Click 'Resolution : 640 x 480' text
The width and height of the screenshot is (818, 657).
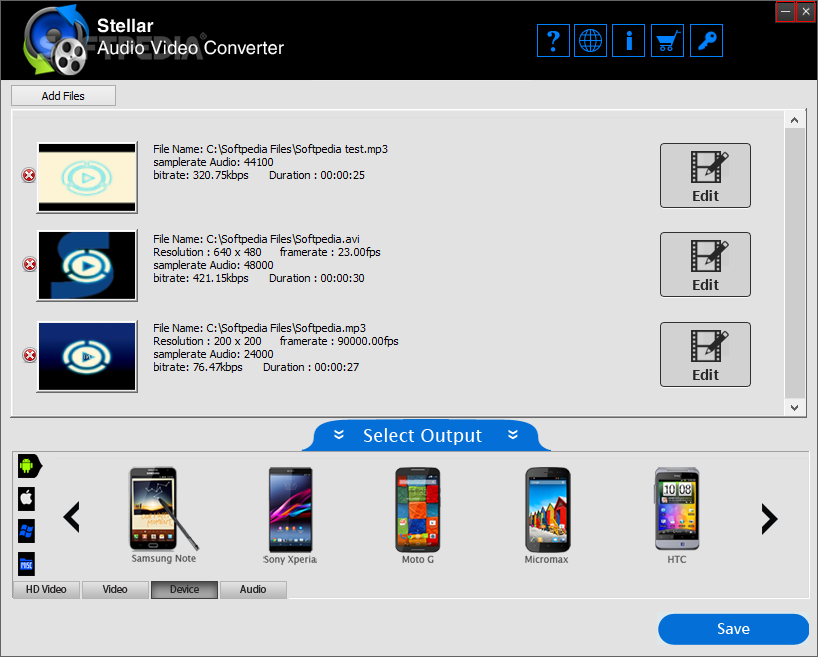coord(207,252)
